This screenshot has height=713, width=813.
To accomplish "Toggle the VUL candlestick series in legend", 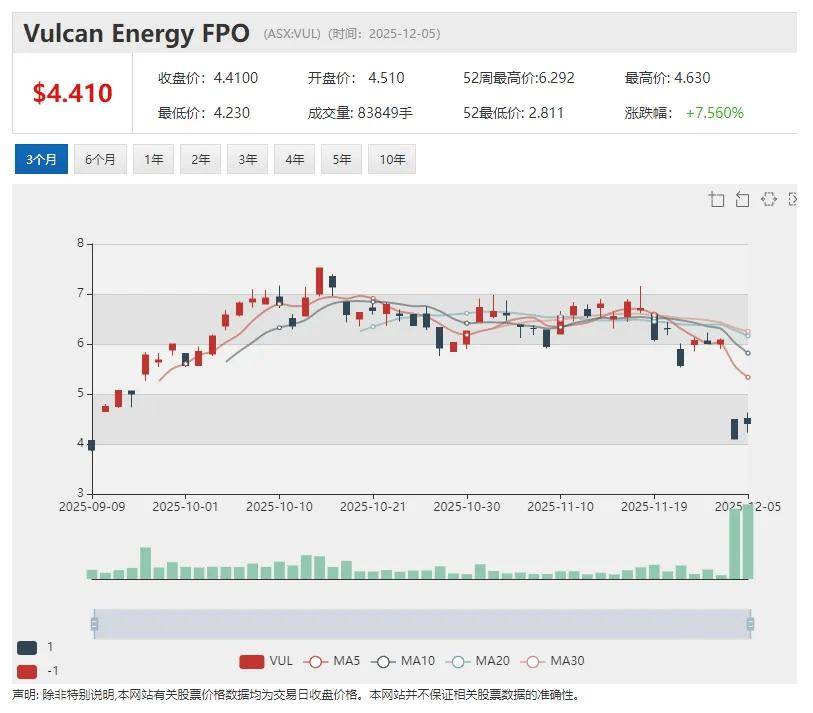I will pyautogui.click(x=266, y=661).
